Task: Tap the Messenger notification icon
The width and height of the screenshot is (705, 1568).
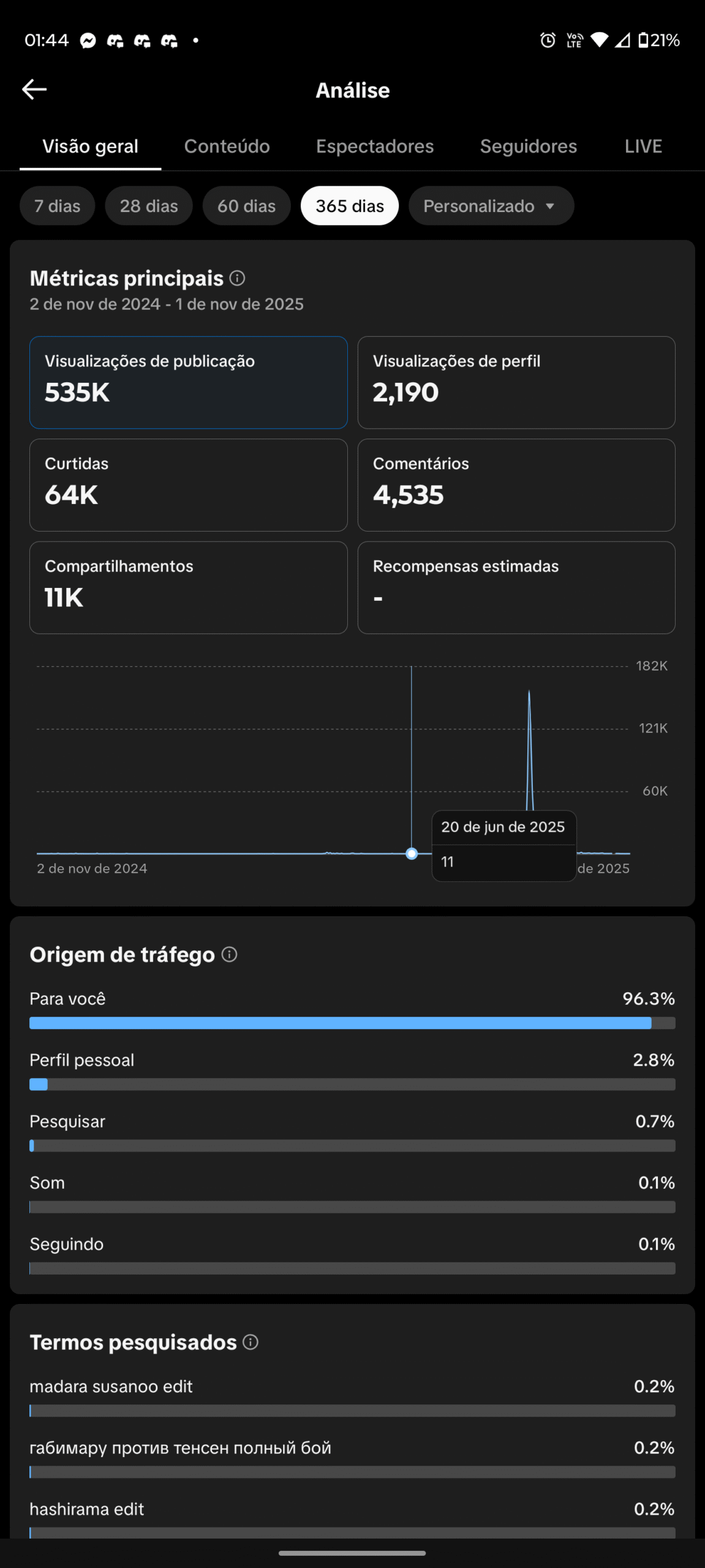Action: (x=88, y=40)
